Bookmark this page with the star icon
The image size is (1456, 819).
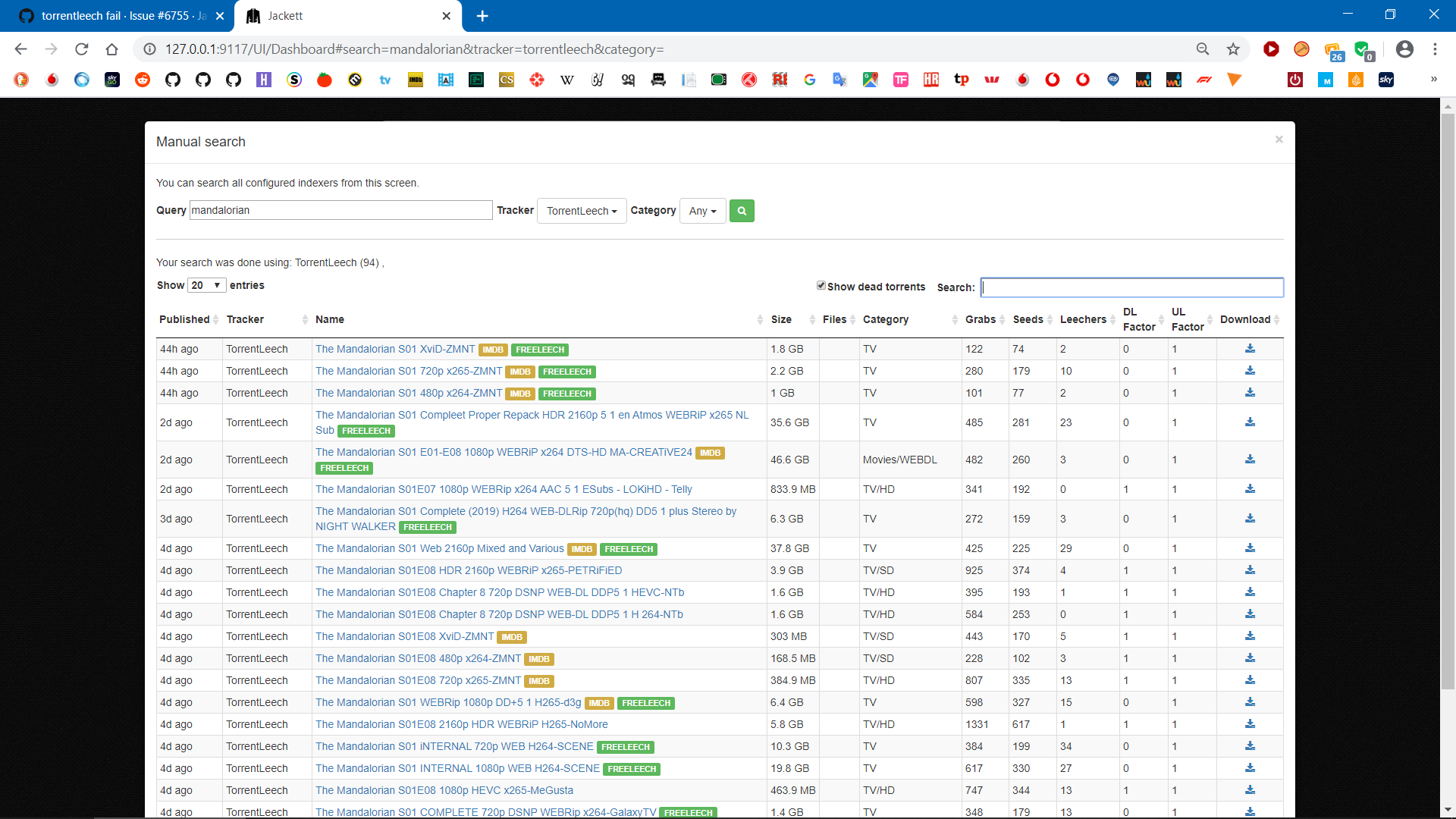pos(1233,49)
